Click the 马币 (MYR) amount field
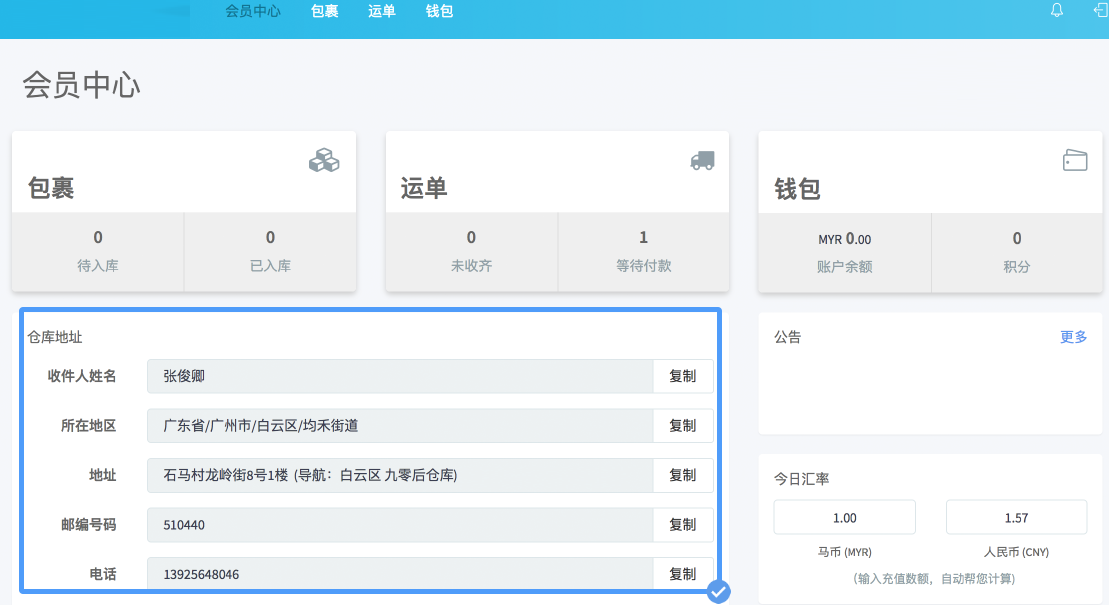This screenshot has width=1109, height=605. tap(845, 518)
